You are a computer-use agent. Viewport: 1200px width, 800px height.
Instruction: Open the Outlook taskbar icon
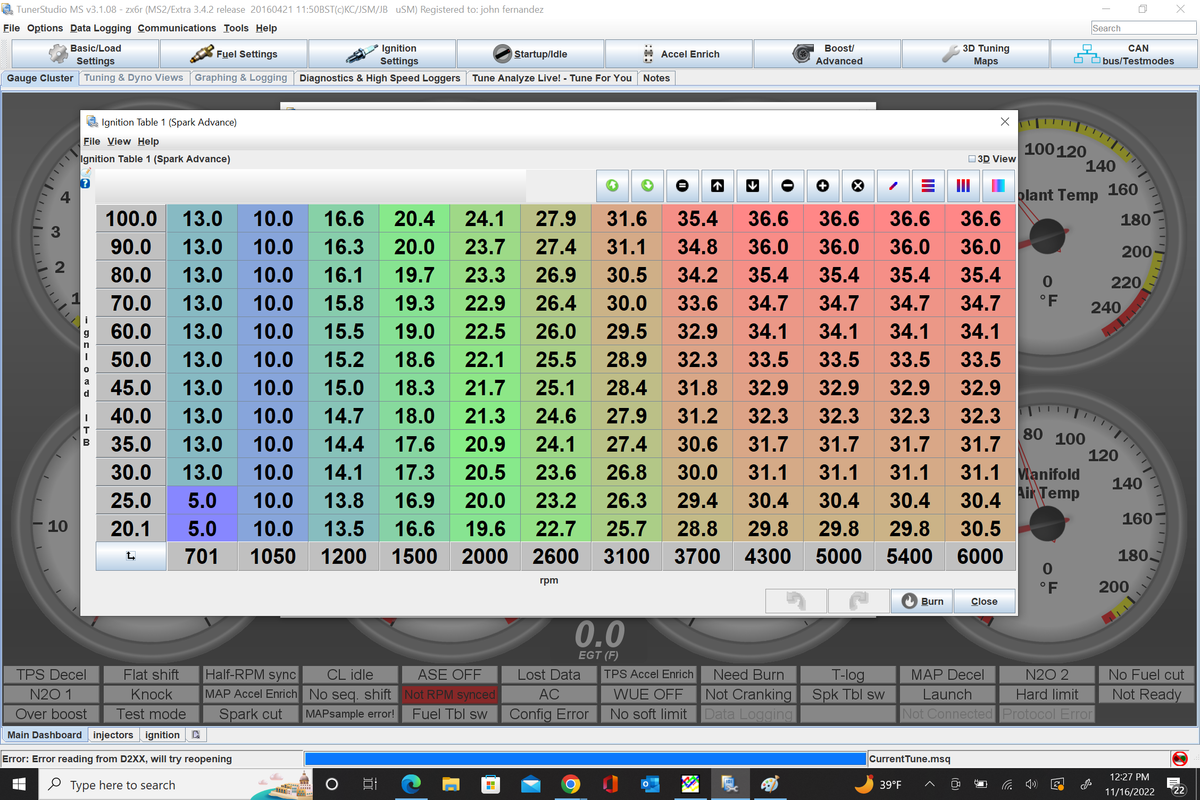point(649,785)
